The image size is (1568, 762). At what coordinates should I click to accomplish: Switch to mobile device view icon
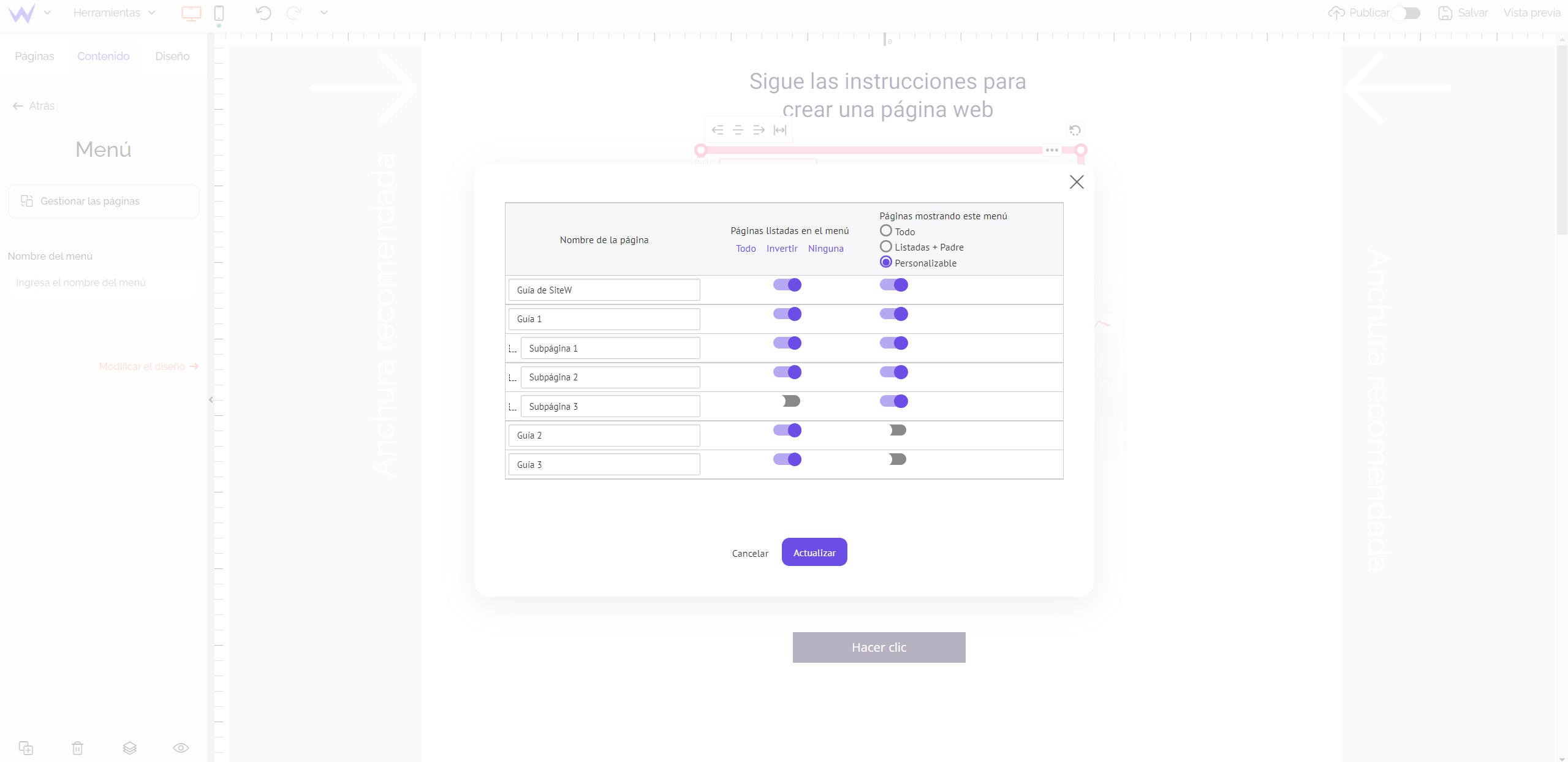tap(219, 13)
